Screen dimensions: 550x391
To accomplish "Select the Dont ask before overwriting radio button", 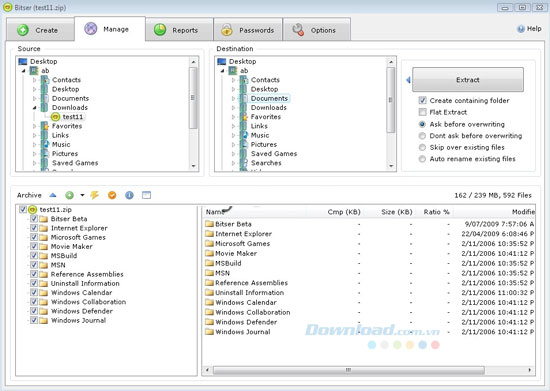I will click(422, 136).
